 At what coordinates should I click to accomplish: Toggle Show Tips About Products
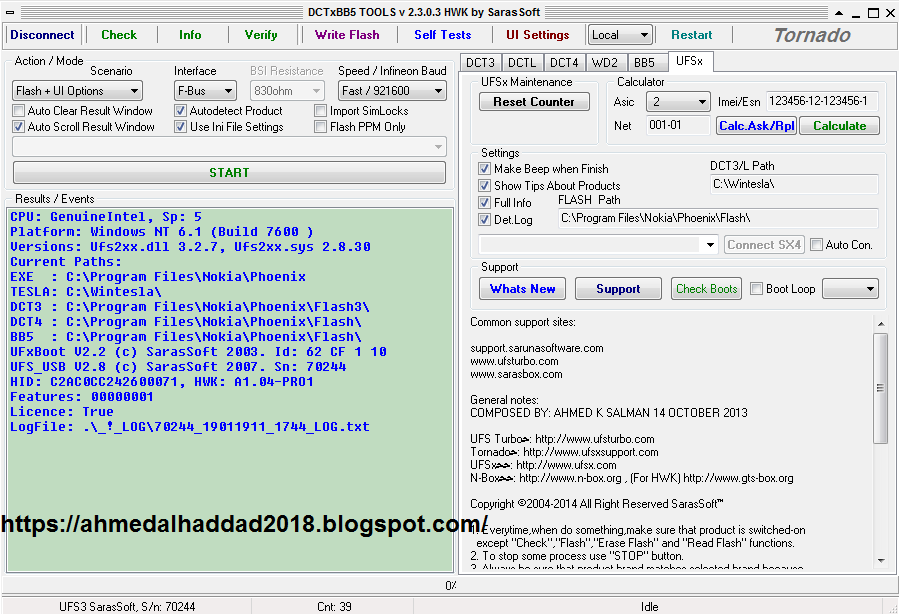(484, 186)
